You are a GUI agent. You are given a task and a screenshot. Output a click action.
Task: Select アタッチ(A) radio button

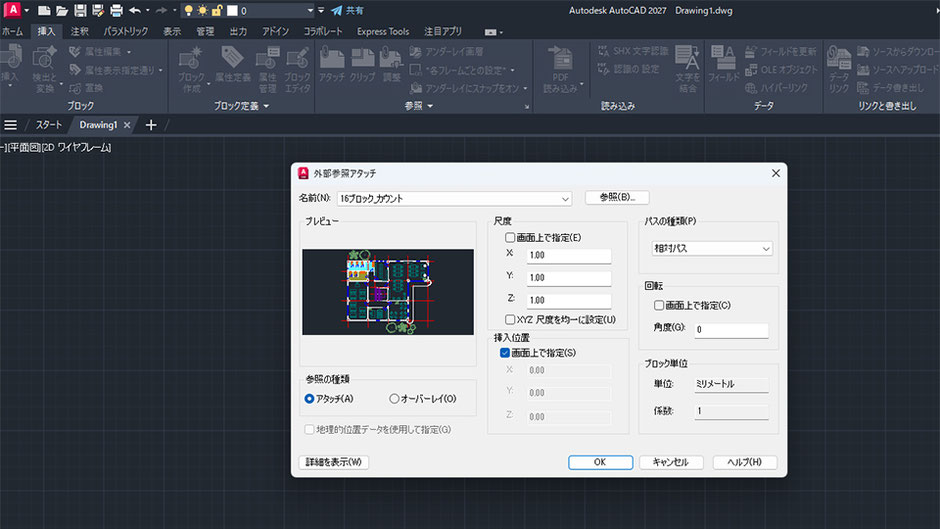(309, 398)
